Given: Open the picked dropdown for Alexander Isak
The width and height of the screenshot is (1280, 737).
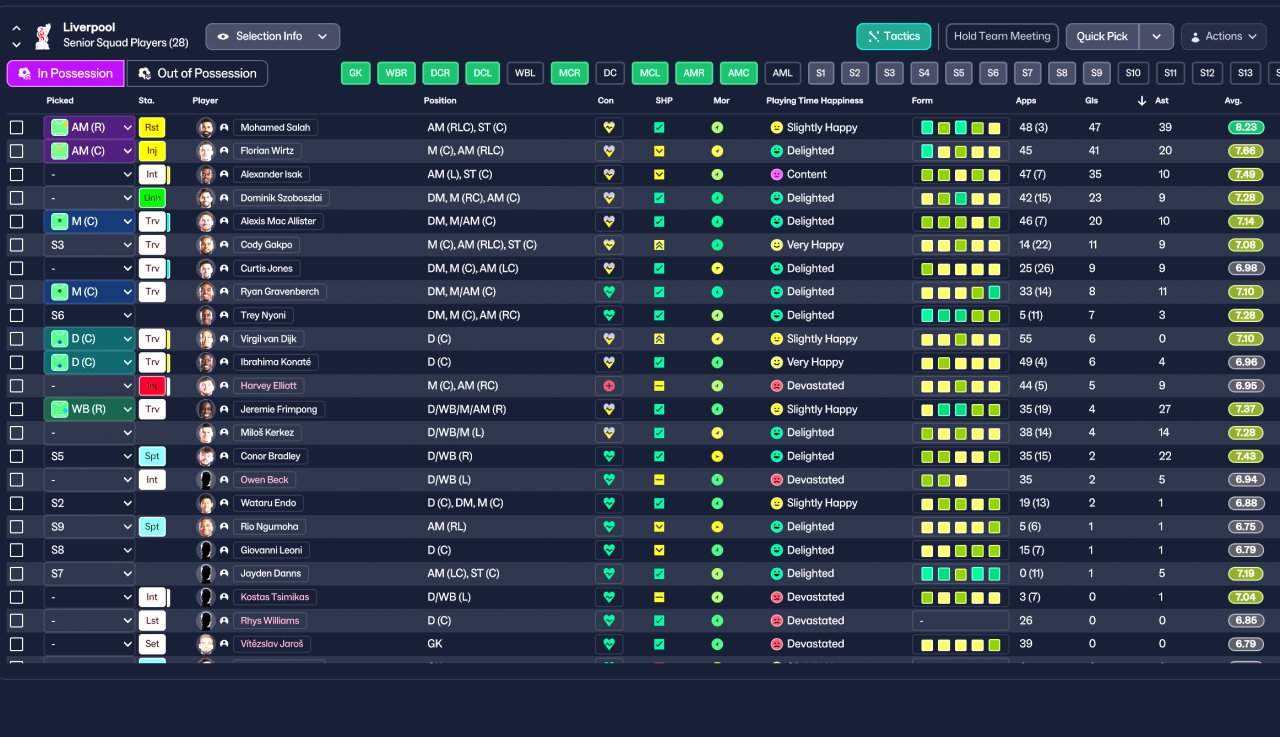Looking at the screenshot, I should (x=89, y=174).
